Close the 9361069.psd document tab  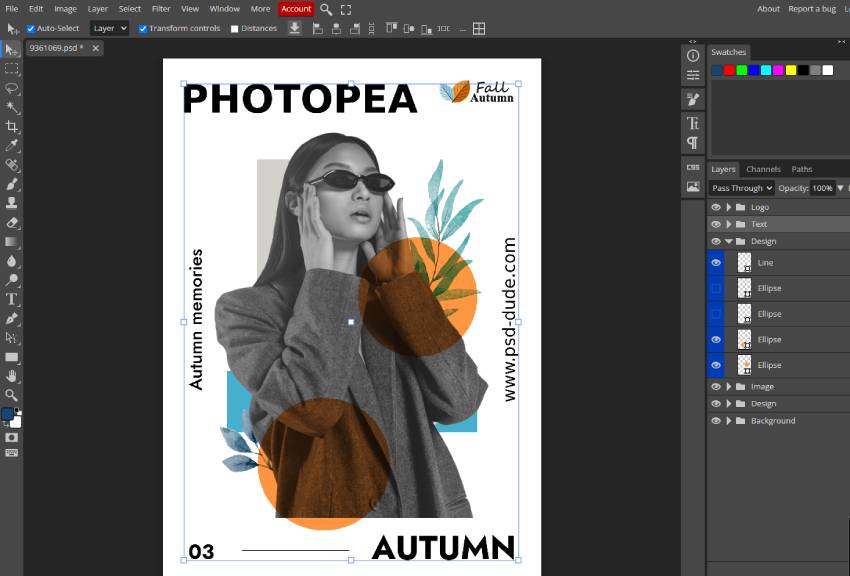pyautogui.click(x=95, y=48)
